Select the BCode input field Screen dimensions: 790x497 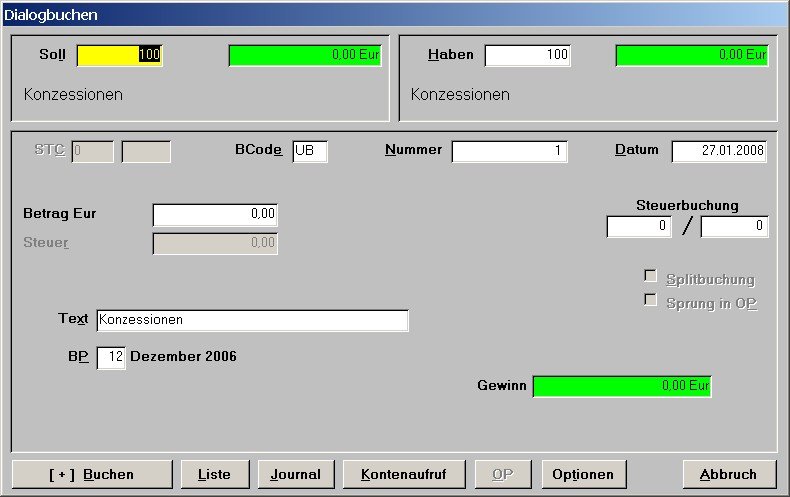click(310, 152)
